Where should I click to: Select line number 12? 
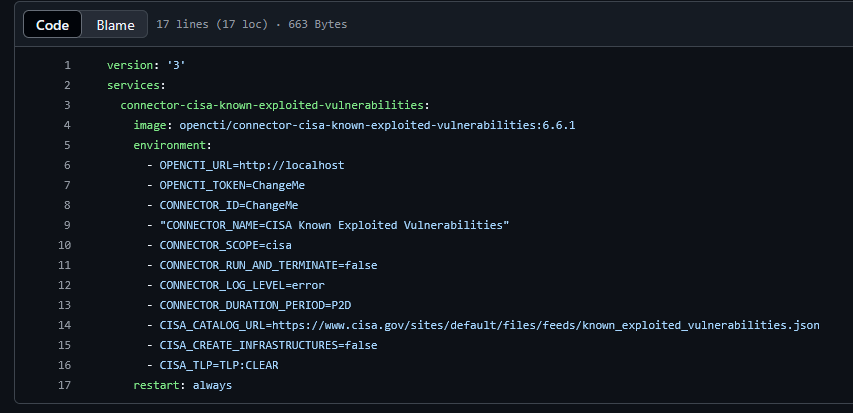65,285
